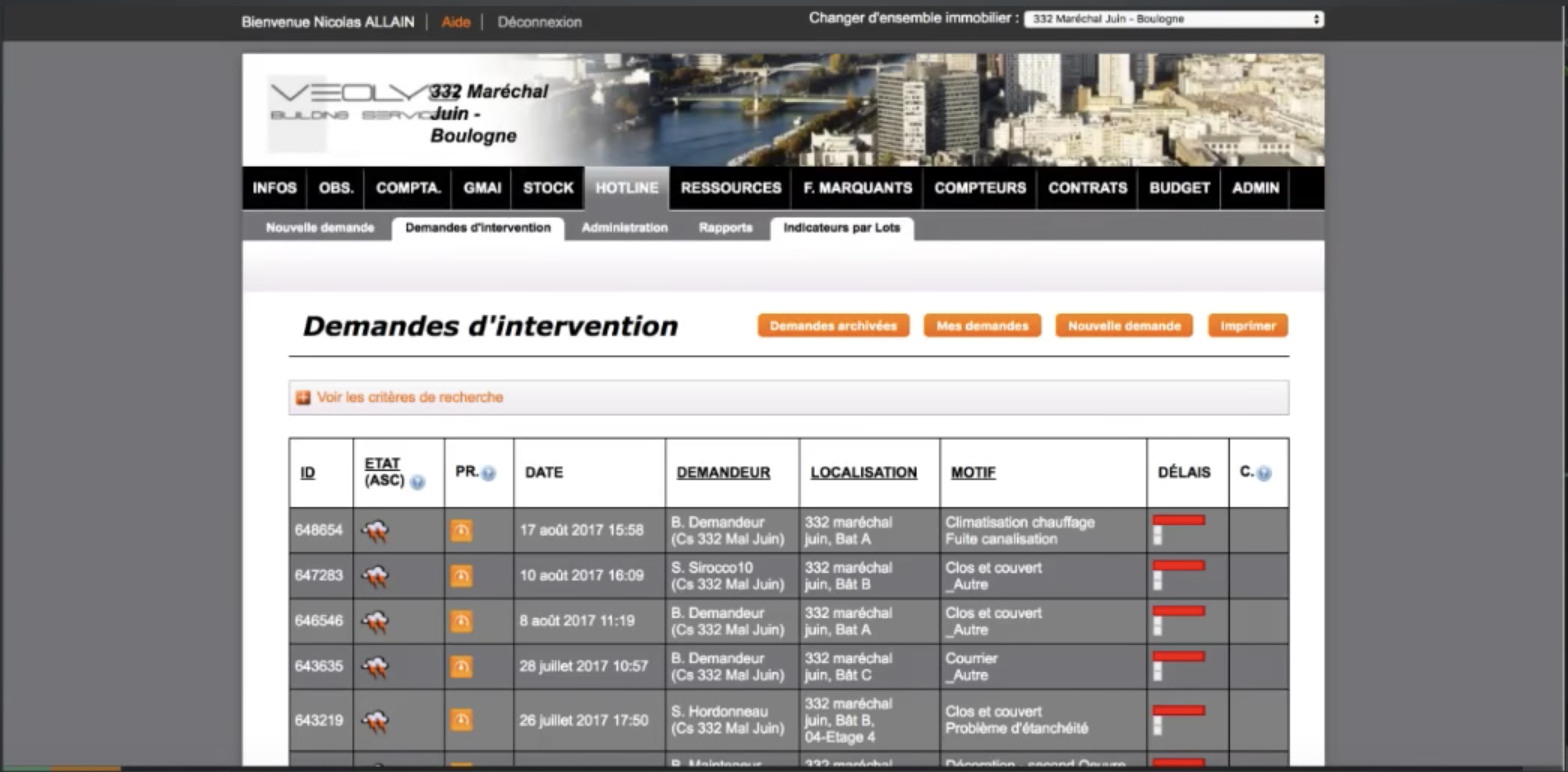This screenshot has height=772, width=1568.
Task: Open the INFOS menu
Action: (275, 188)
